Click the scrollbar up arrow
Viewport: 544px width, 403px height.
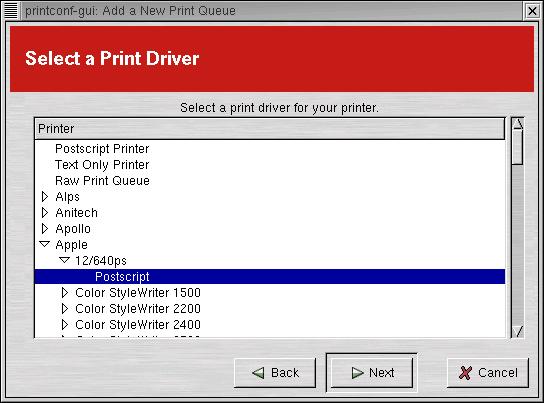[x=518, y=124]
